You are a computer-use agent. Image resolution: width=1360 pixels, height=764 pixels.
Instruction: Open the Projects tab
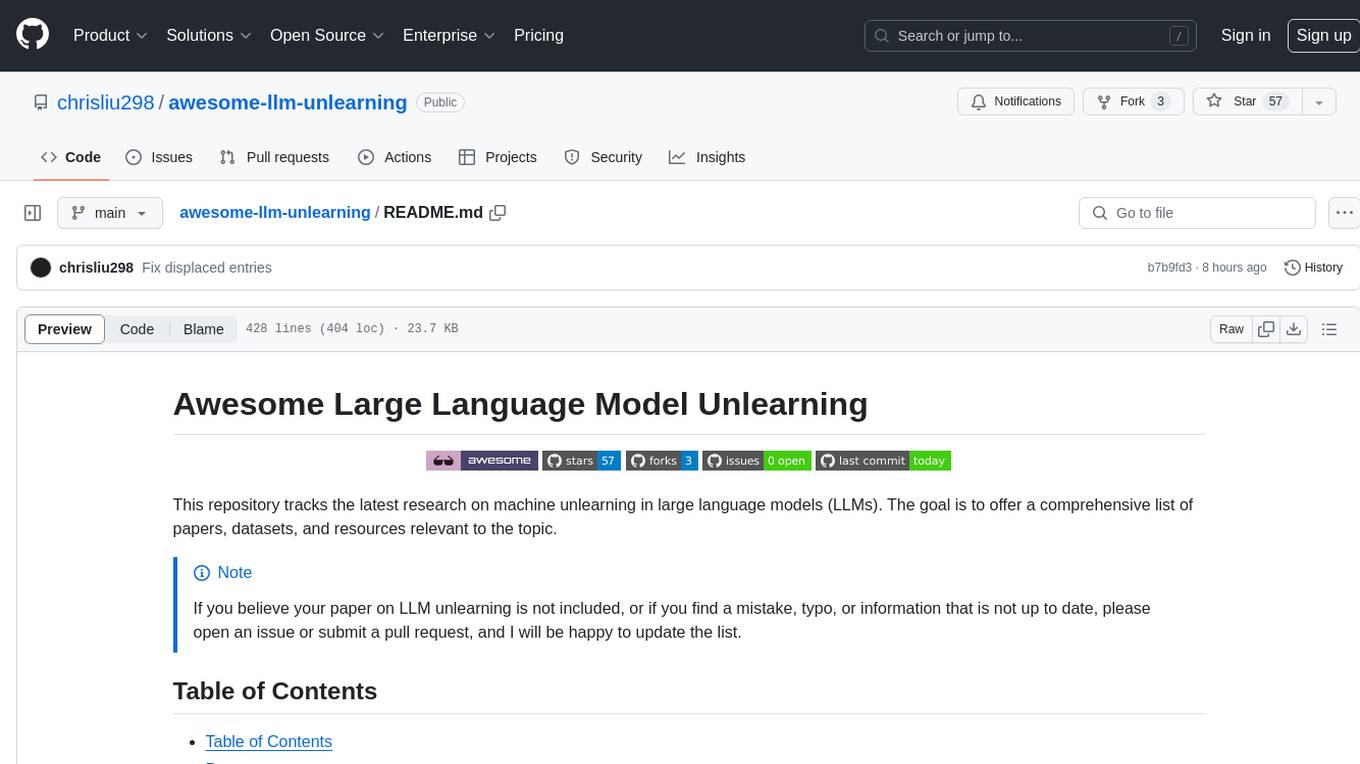[497, 157]
